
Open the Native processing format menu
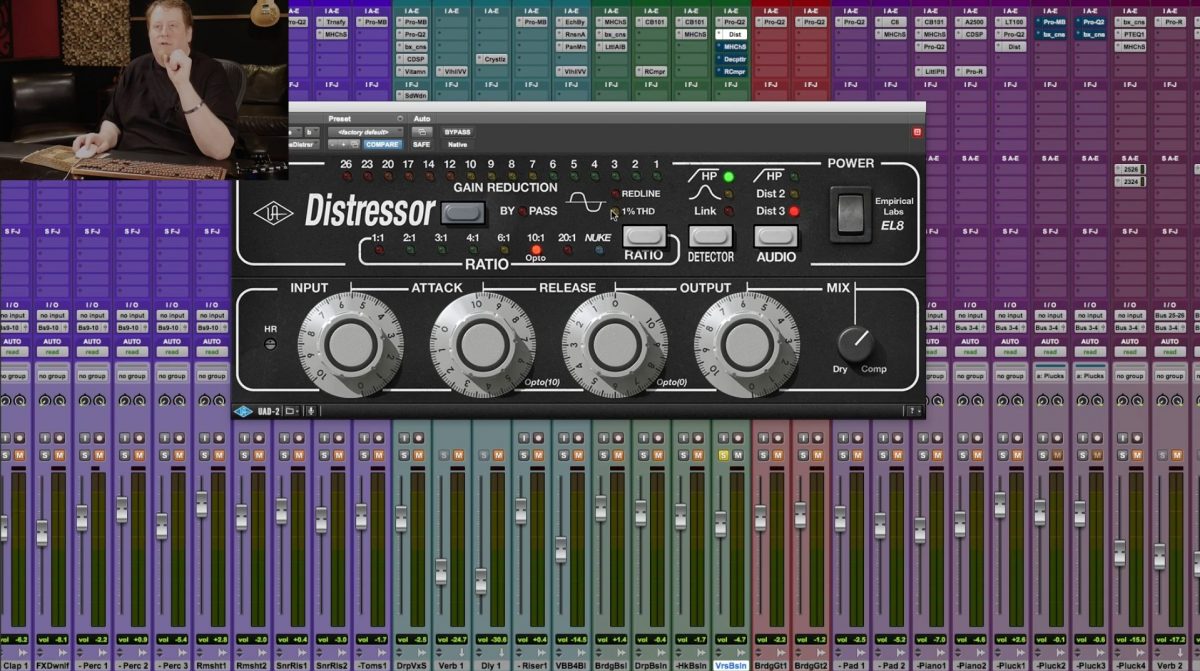pos(456,145)
